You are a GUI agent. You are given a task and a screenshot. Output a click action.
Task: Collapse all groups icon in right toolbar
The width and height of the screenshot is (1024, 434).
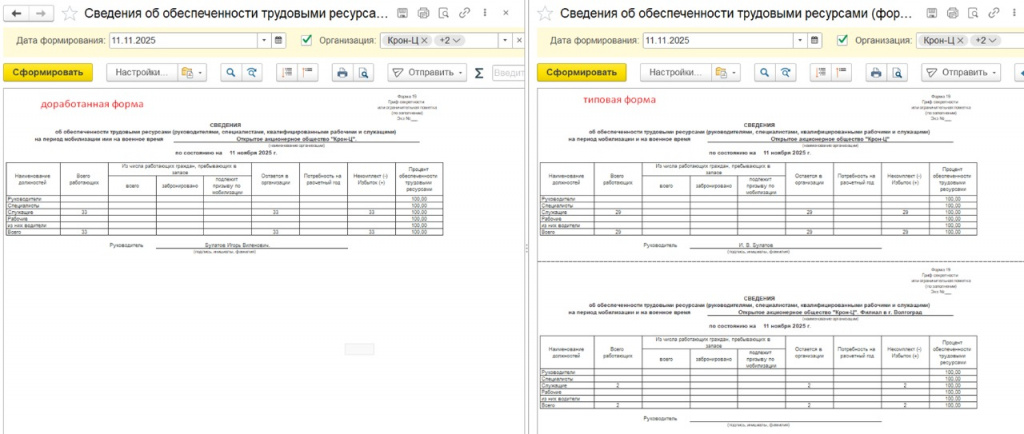[x=842, y=72]
